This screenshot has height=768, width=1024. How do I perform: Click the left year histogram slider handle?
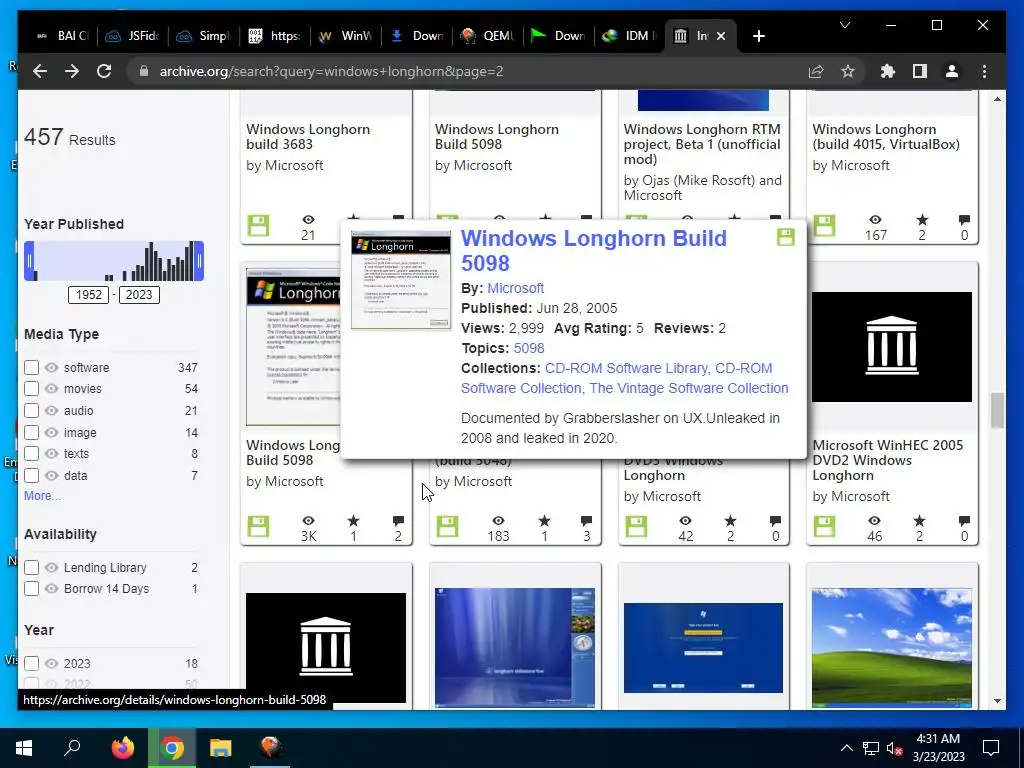pos(29,261)
